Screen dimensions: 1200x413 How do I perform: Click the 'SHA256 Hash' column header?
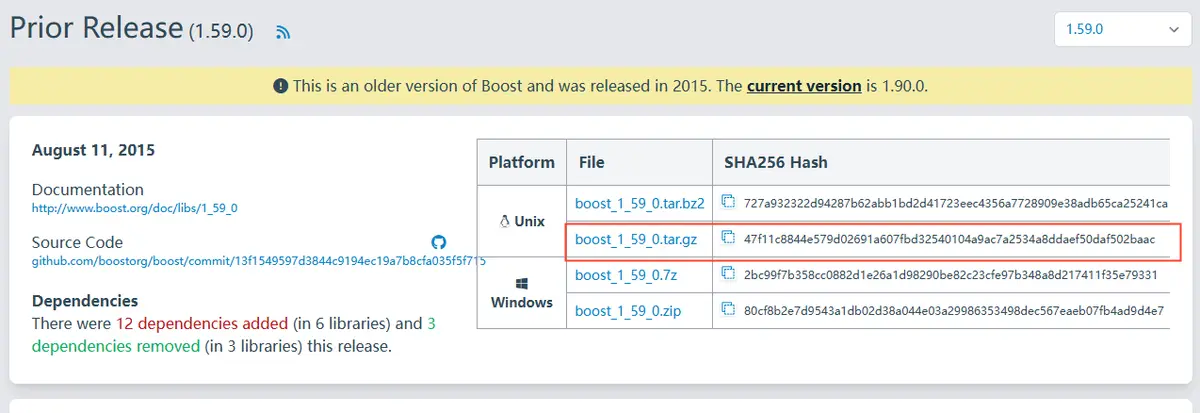click(776, 162)
